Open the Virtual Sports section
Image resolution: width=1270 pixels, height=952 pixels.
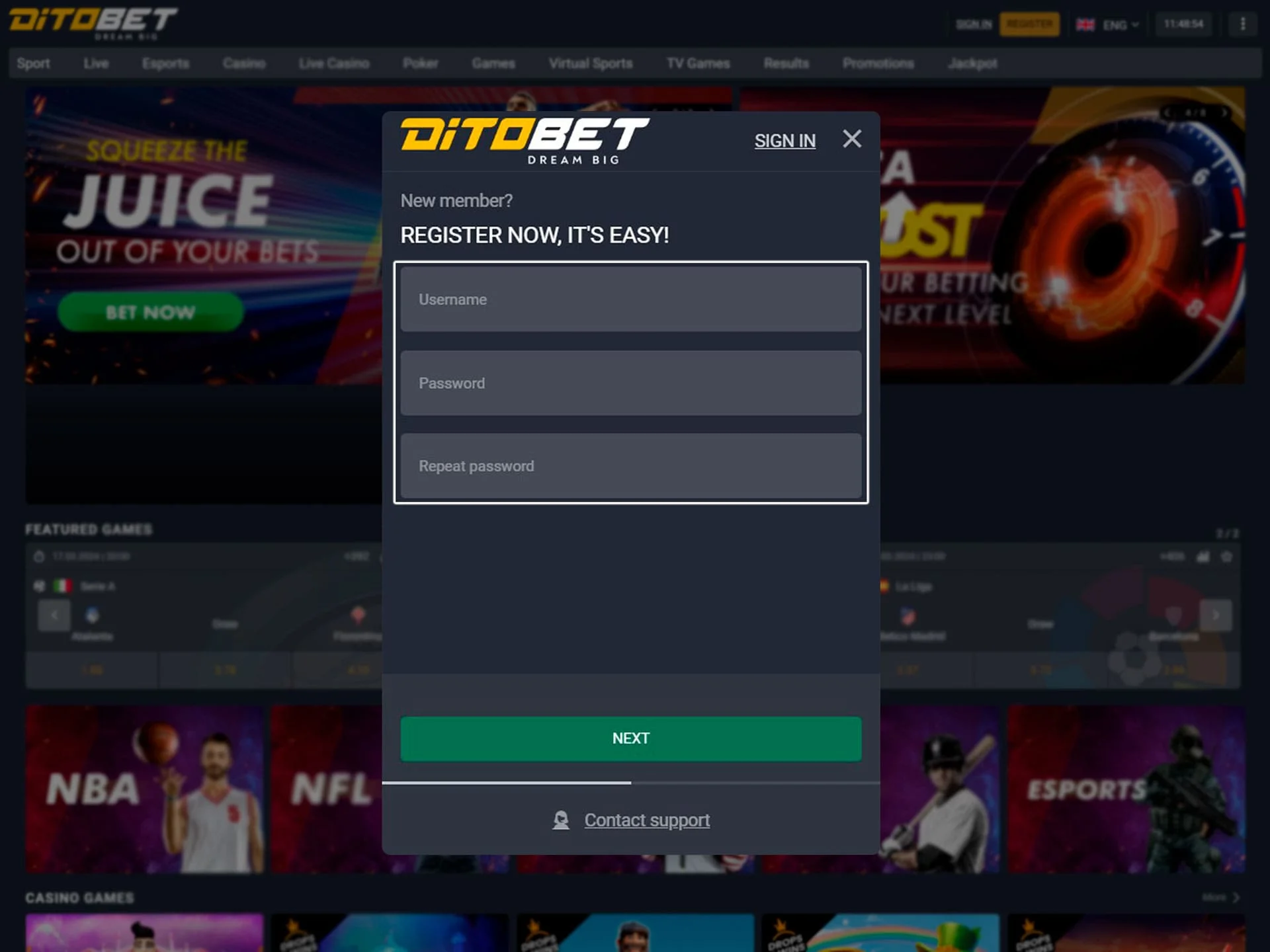(x=590, y=63)
